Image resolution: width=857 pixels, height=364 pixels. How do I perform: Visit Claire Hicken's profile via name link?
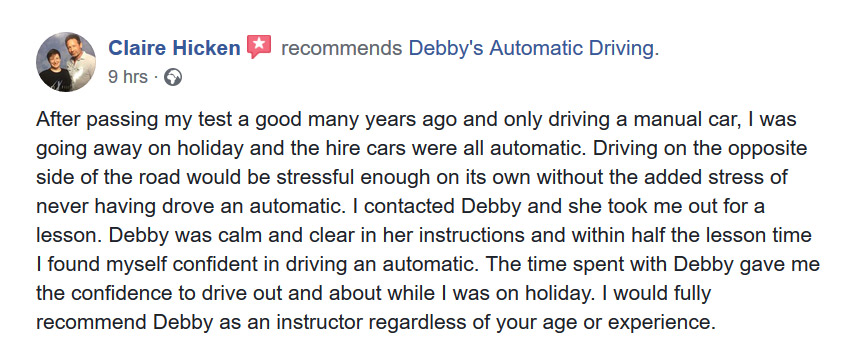pos(174,48)
